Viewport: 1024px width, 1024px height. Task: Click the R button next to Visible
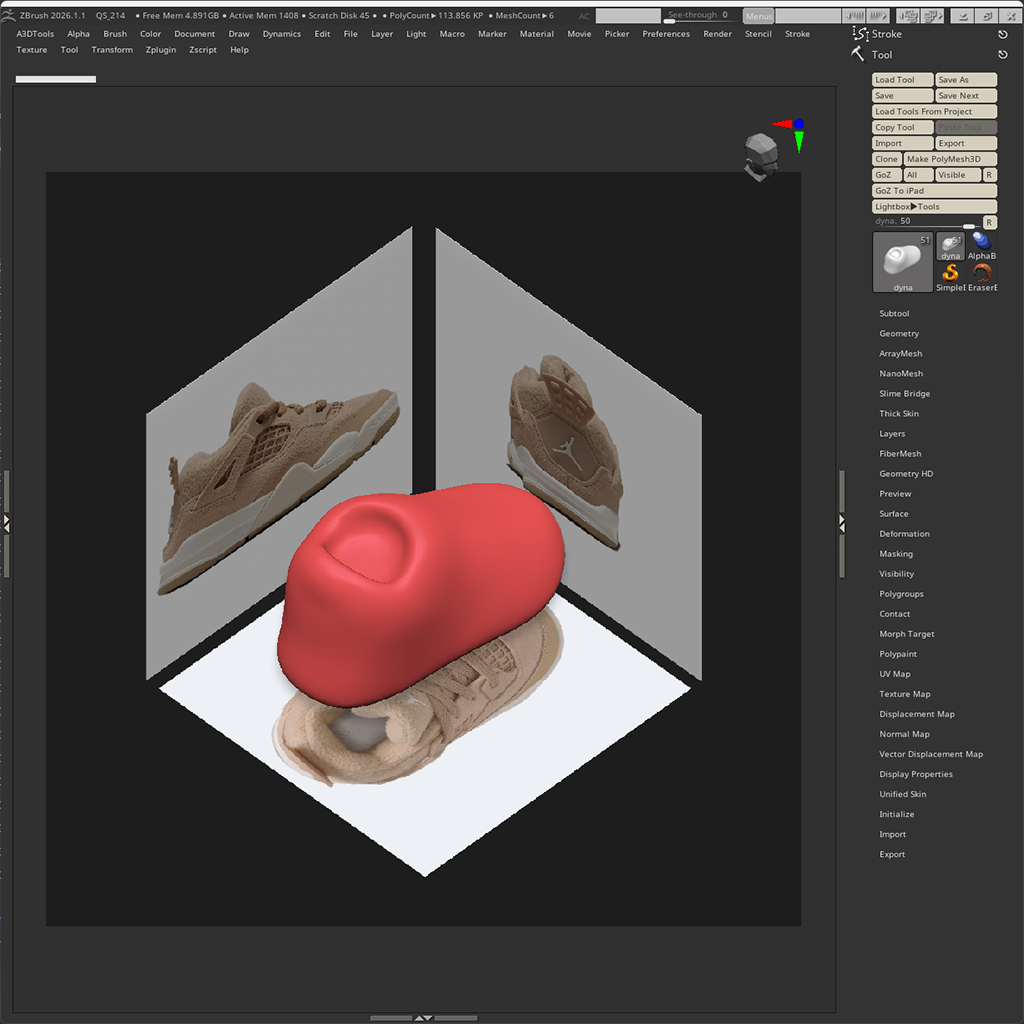(989, 175)
